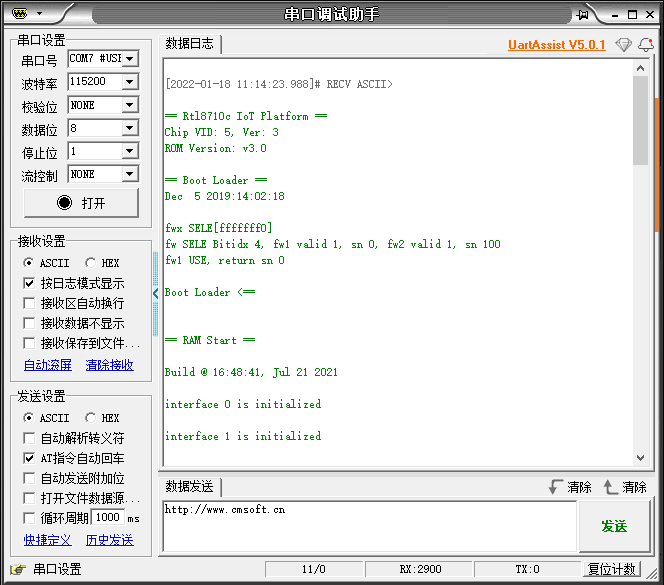Click the 发送 send button
The height and width of the screenshot is (585, 664).
click(614, 527)
